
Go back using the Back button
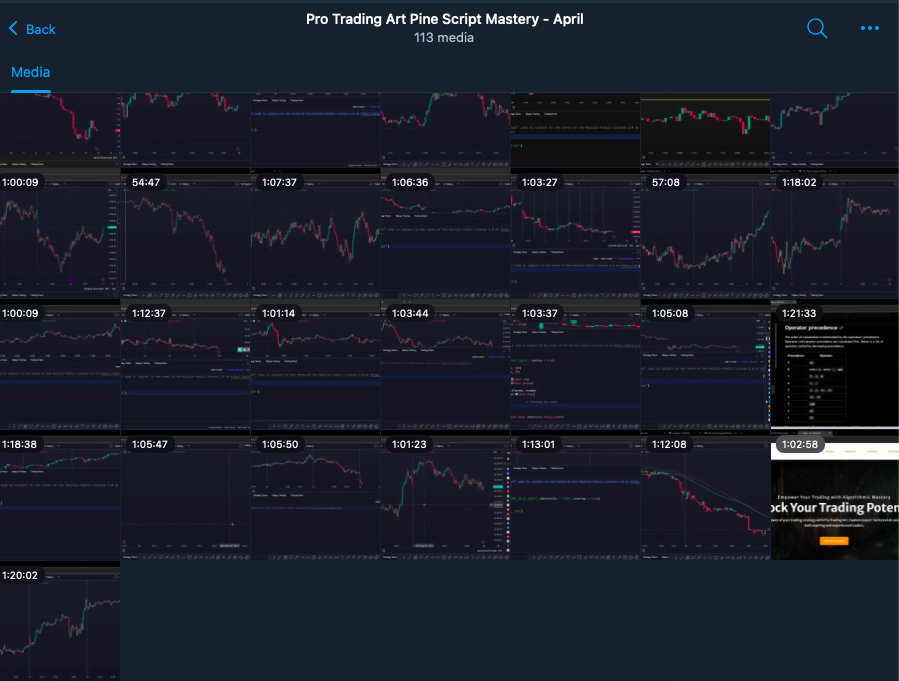coord(32,29)
